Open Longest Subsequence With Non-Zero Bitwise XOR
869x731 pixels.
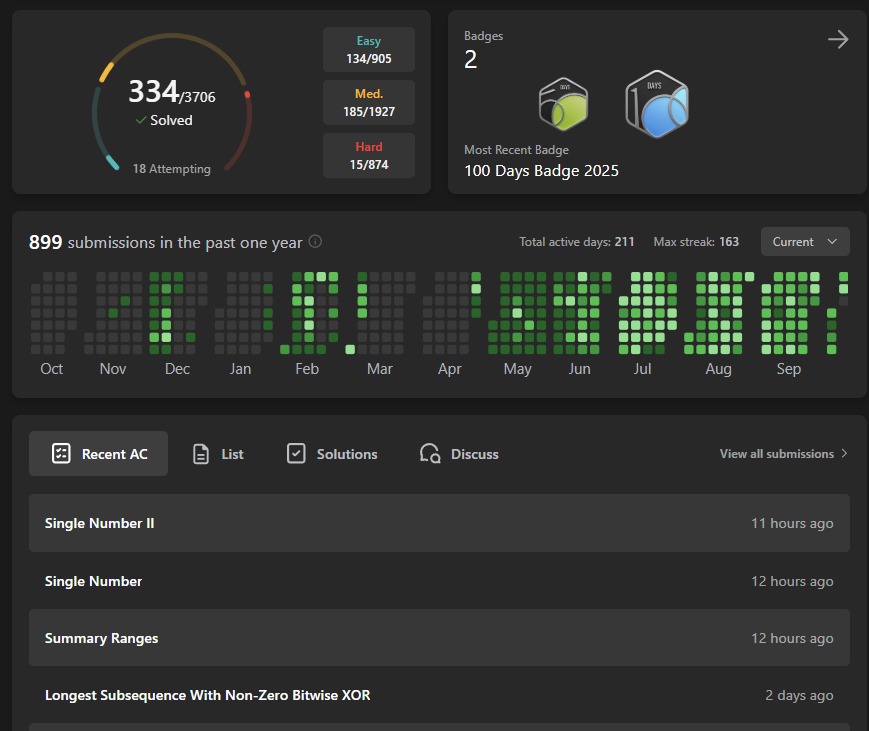pos(439,695)
